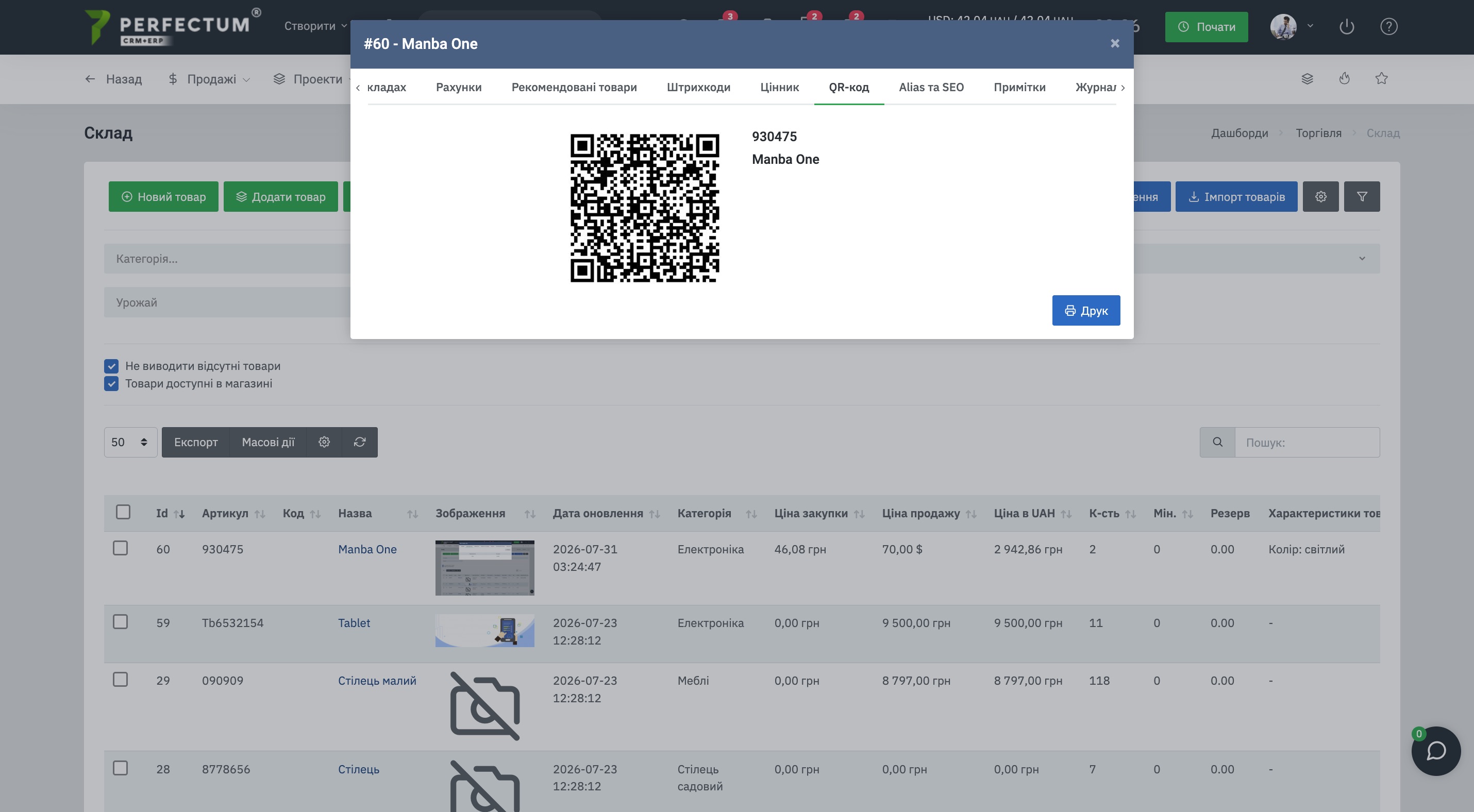
Task: Expand the Продажі menu
Action: point(209,79)
